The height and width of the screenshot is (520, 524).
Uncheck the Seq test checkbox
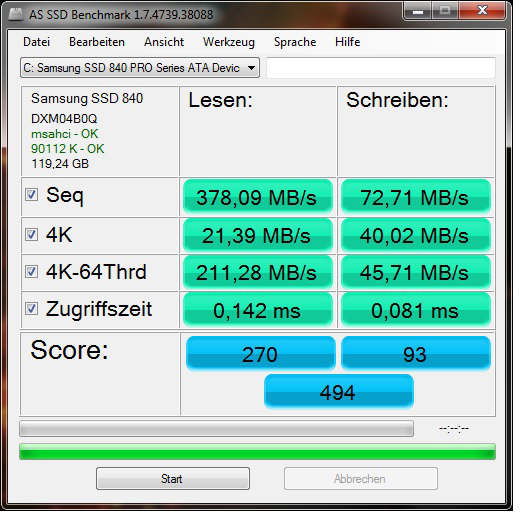31,194
